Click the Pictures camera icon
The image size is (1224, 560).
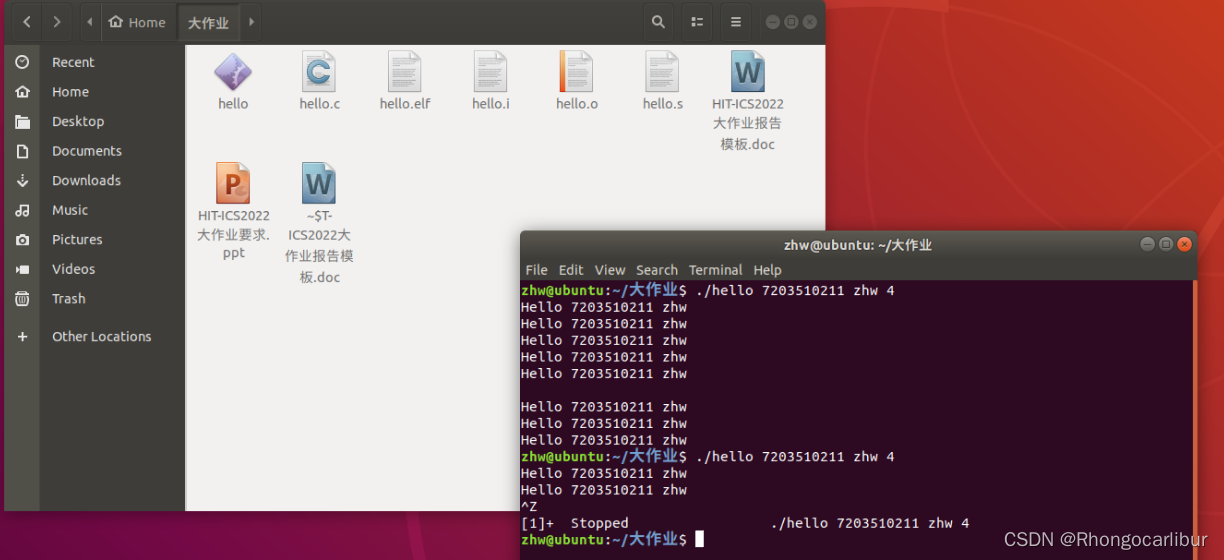(22, 240)
